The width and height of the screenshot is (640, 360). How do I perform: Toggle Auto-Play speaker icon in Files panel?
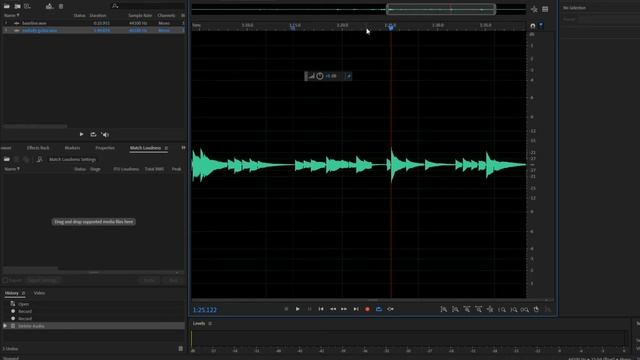pyautogui.click(x=105, y=134)
